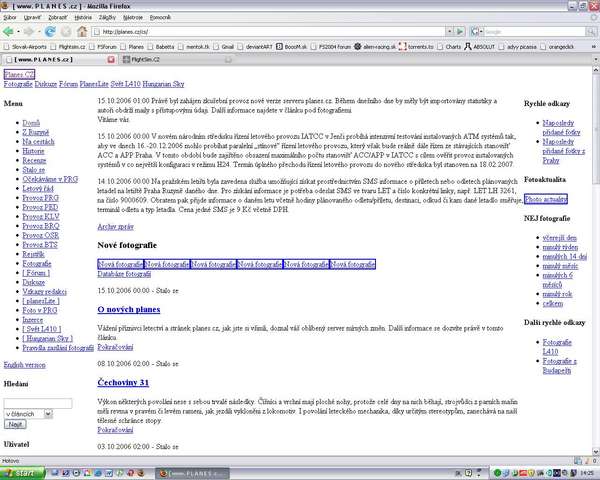Click the system tray clock
Viewport: 600px width, 480px height.
(587, 473)
